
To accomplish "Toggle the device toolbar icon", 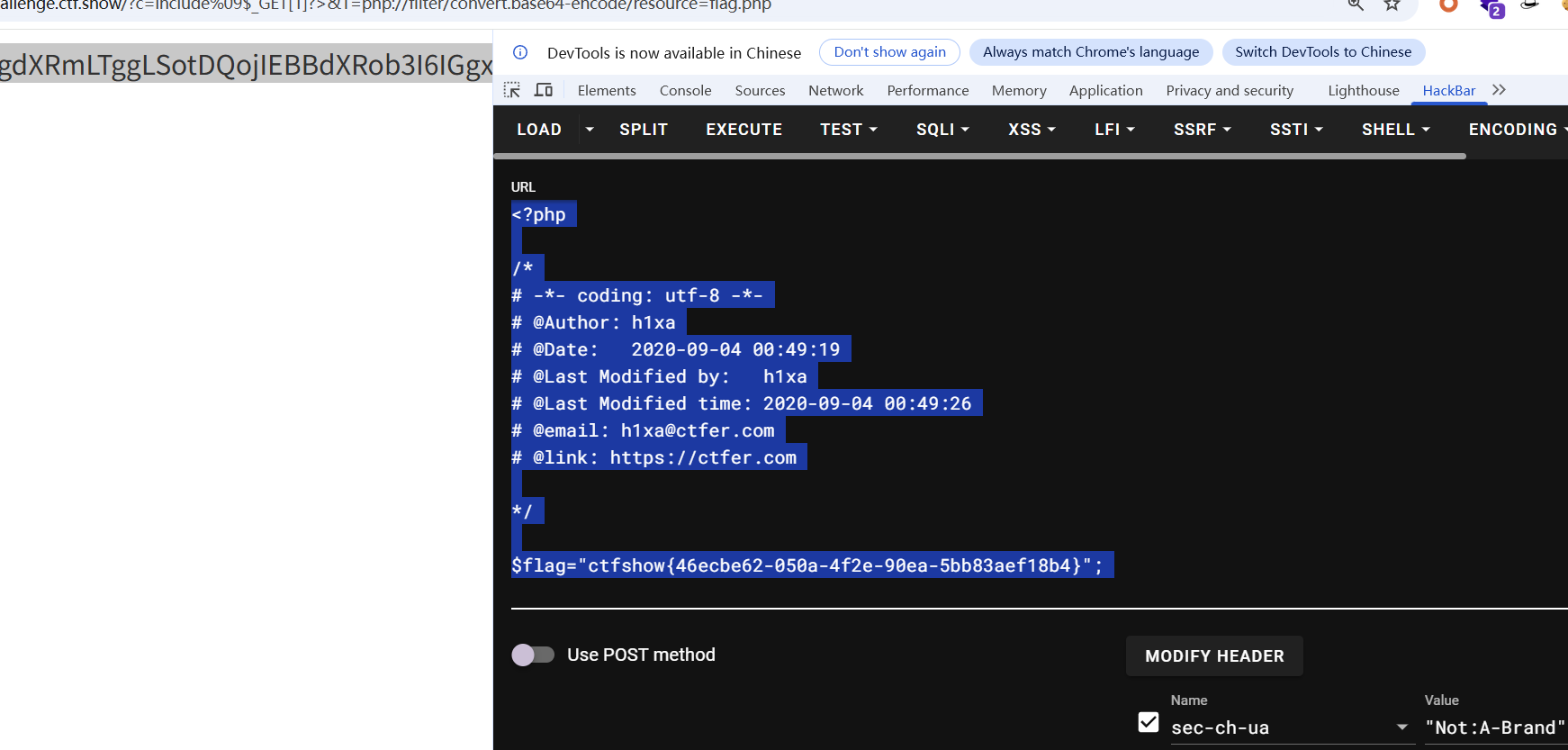I will [544, 90].
